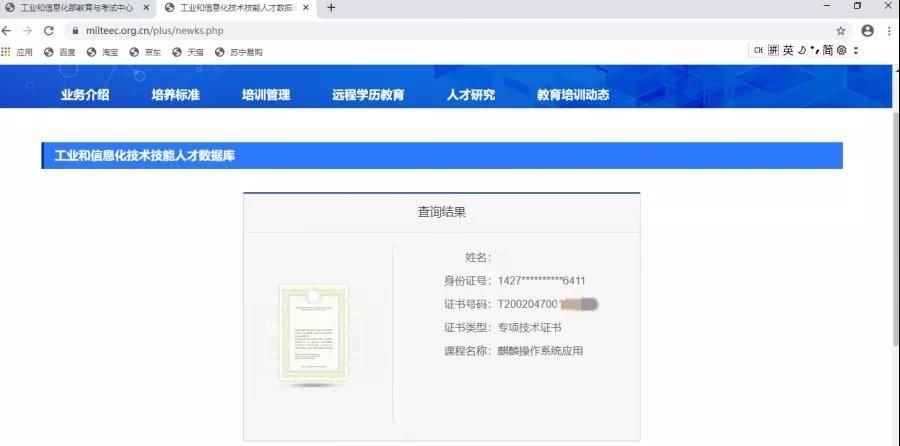
Task: Open the 培训管理 navigation menu
Action: click(x=266, y=96)
